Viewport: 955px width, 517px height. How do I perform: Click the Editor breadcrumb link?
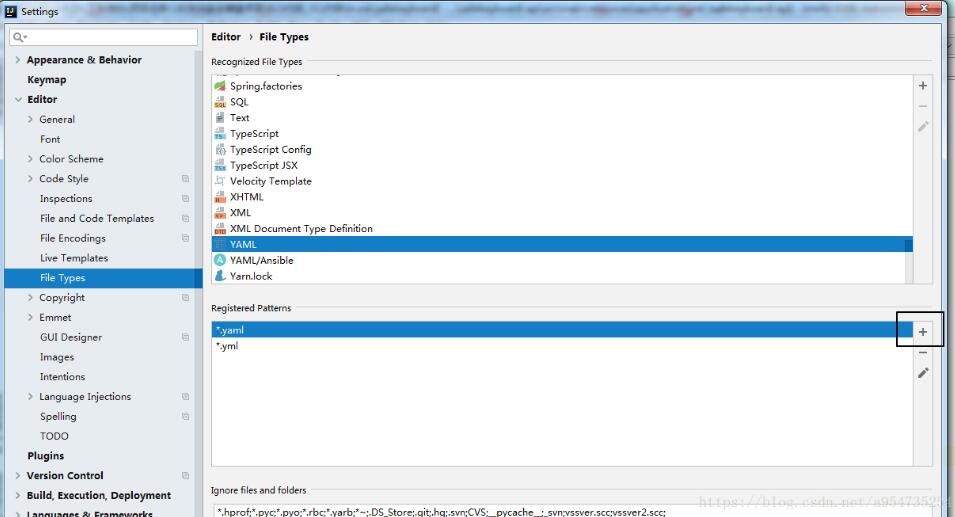click(226, 37)
